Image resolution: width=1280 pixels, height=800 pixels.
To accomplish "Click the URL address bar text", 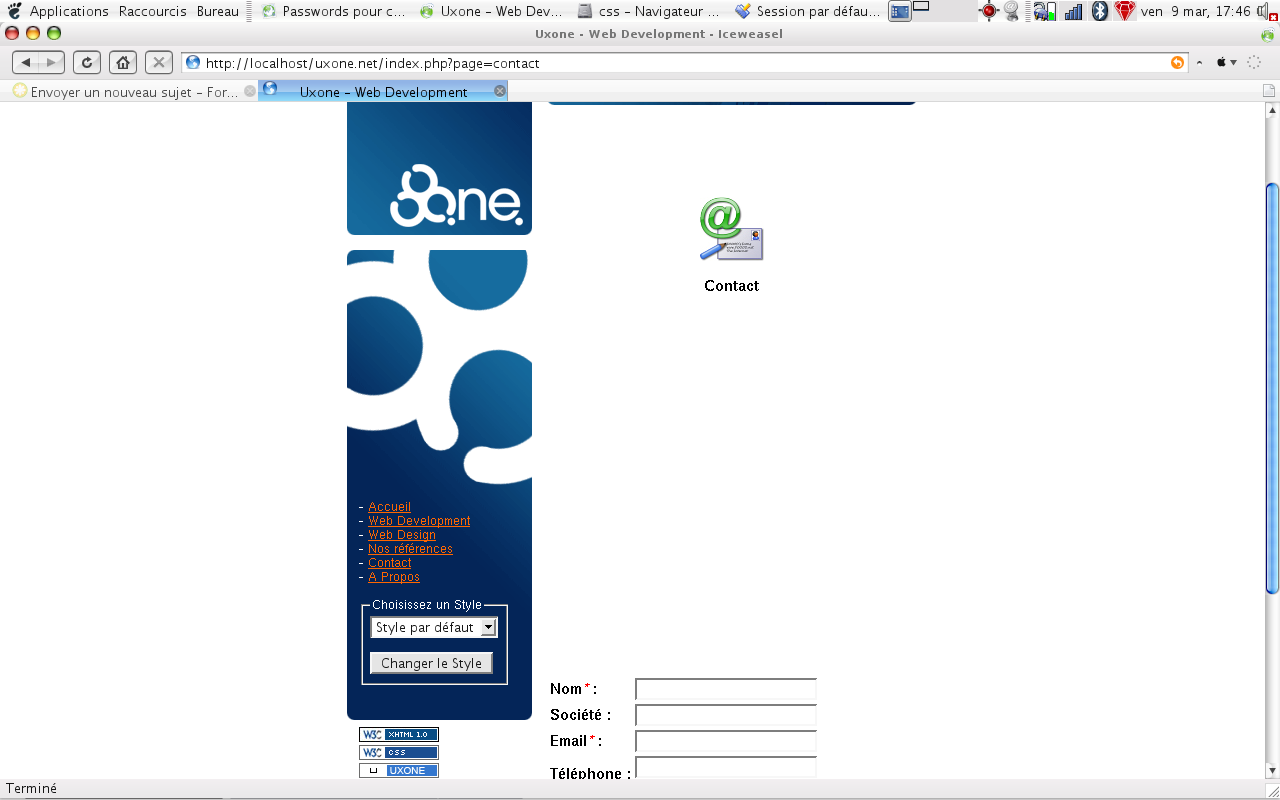I will point(372,63).
